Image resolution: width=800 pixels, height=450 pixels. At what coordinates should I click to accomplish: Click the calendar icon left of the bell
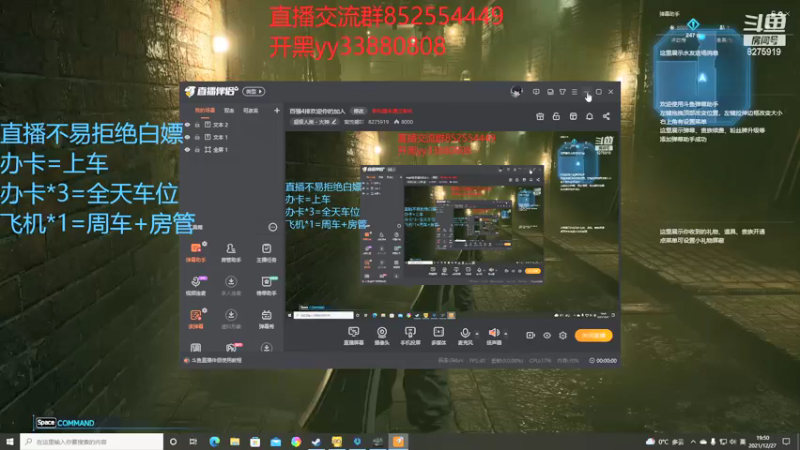pyautogui.click(x=573, y=116)
